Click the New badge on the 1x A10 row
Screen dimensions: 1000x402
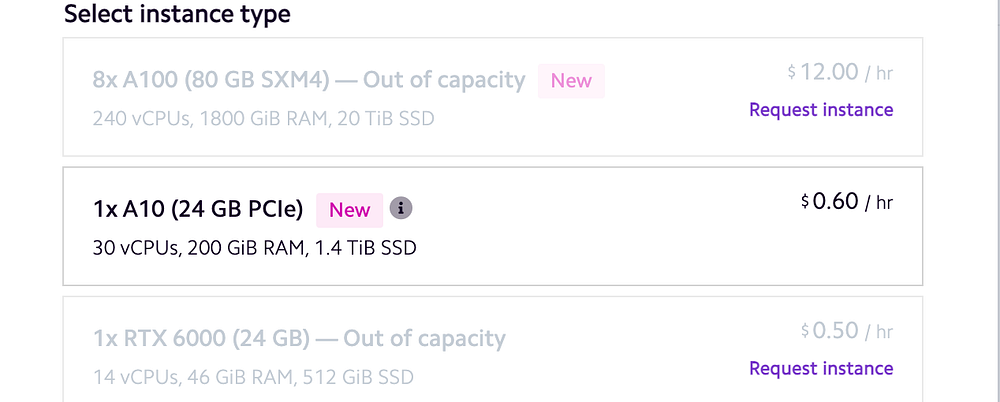[350, 210]
